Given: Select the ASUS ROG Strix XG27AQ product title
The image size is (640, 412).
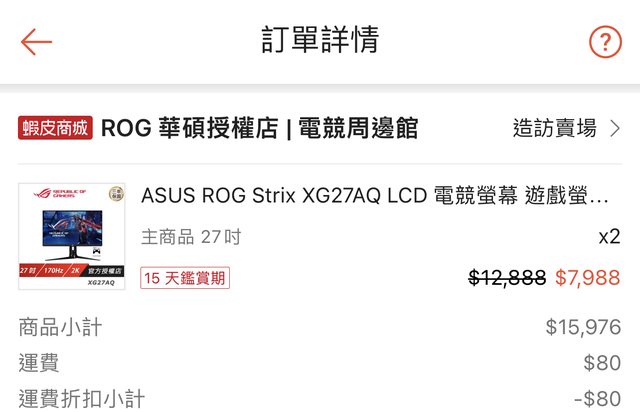Looking at the screenshot, I should [375, 196].
